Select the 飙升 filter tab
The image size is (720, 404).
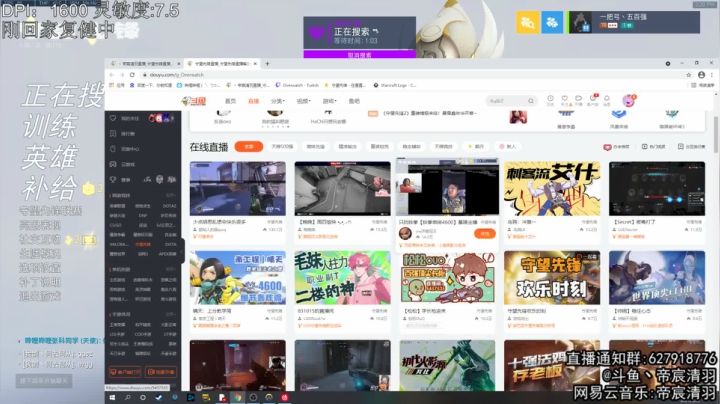[476, 146]
